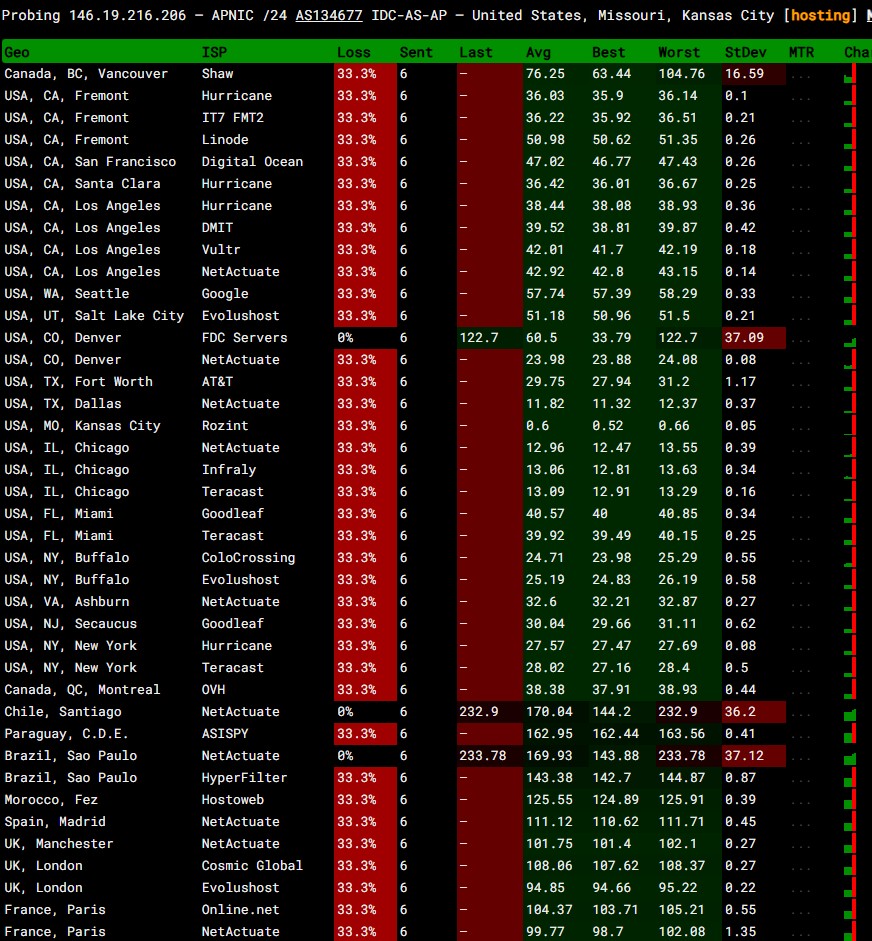The width and height of the screenshot is (872, 941).
Task: Select the Avg value 170.04
Action: point(549,712)
